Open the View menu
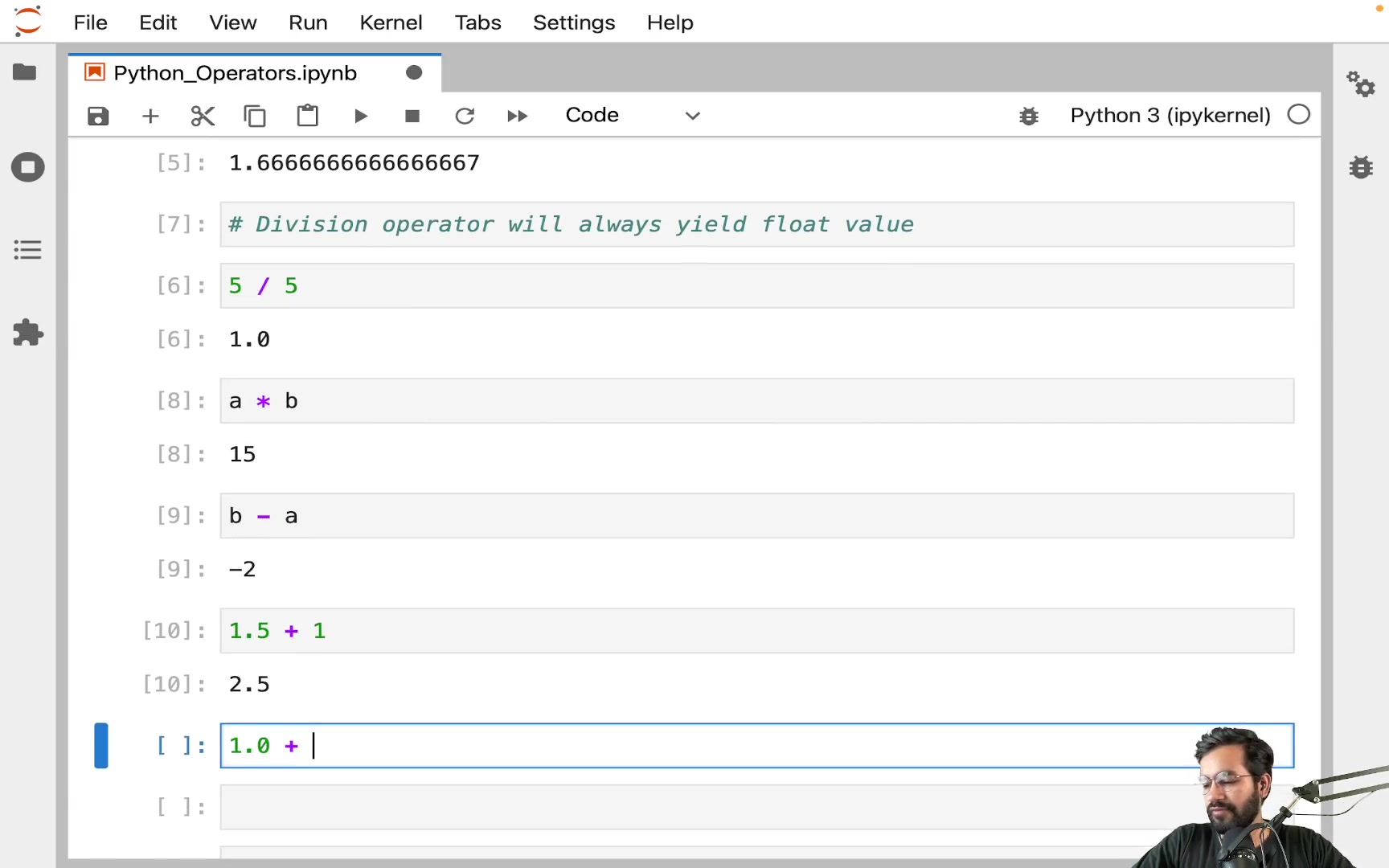This screenshot has height=868, width=1389. click(x=233, y=23)
